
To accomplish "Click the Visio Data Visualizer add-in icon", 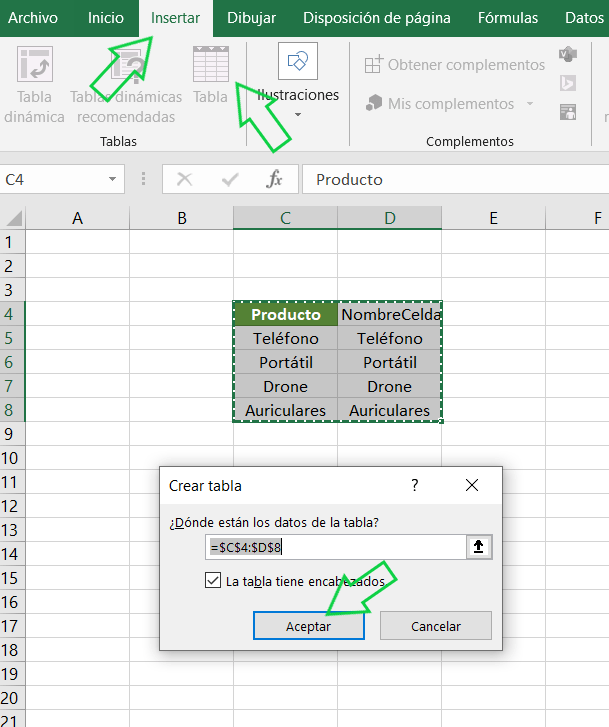I will point(568,55).
